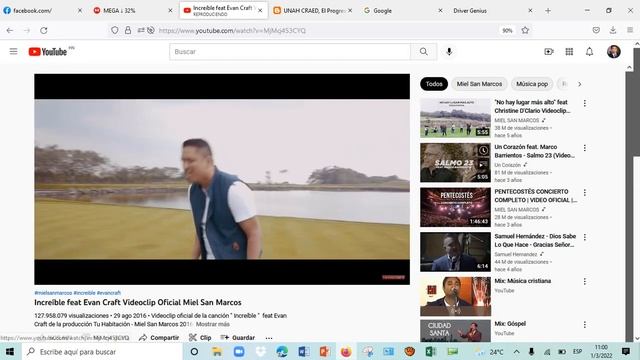This screenshot has width=640, height=360.
Task: Save page to Pocket
Action: click(596, 30)
